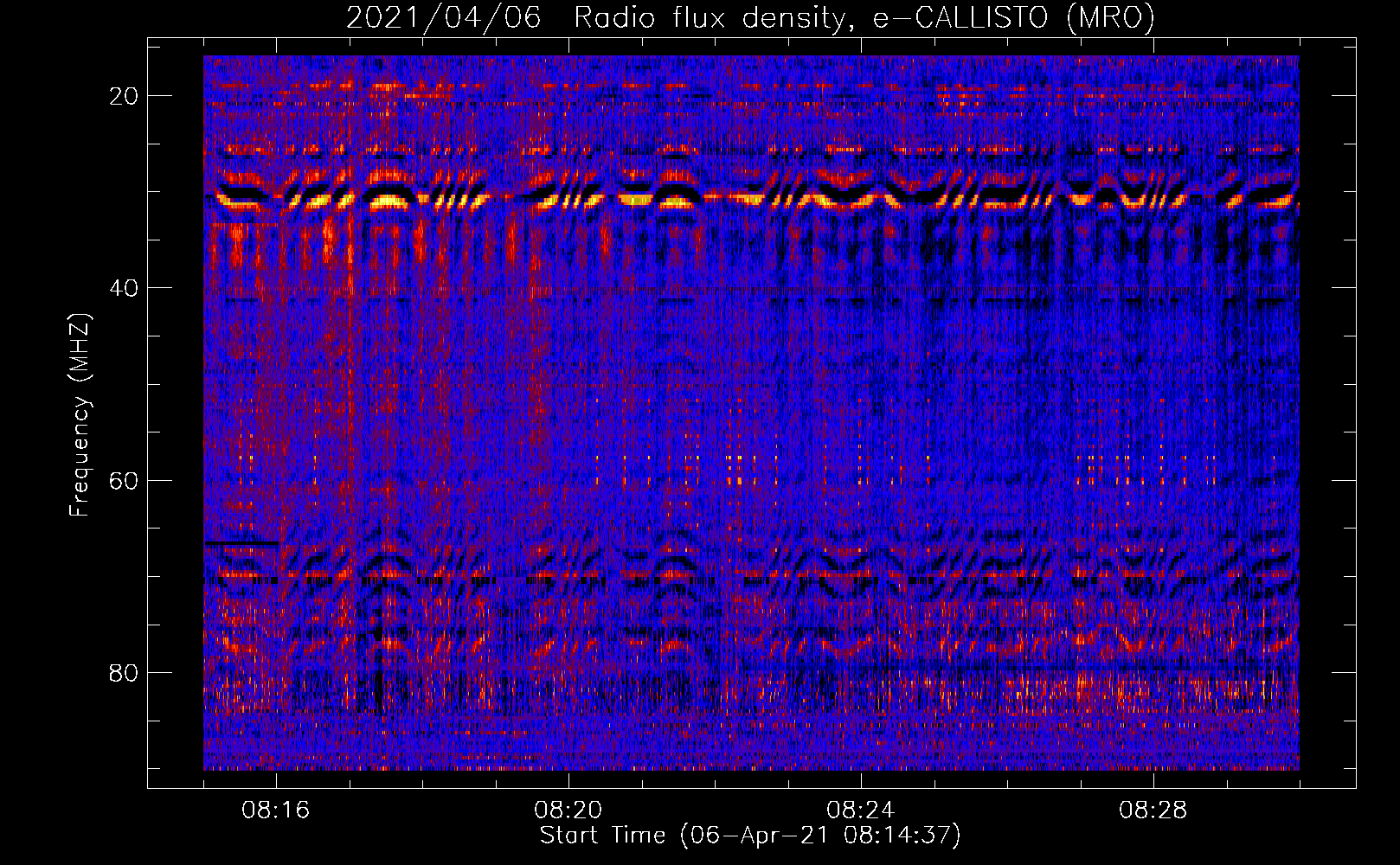Screen dimensions: 1400x865
Task: Click the '60' frequency tick label
Action: 124,480
